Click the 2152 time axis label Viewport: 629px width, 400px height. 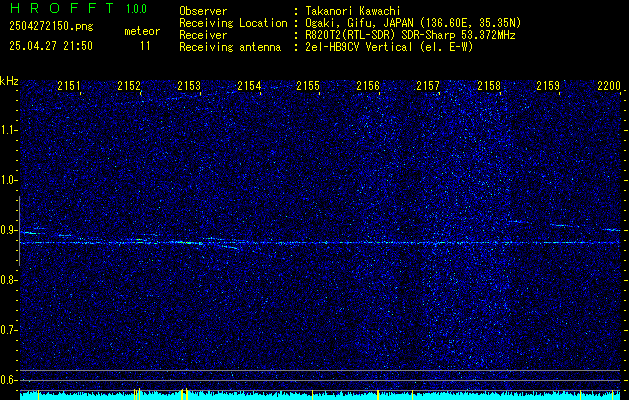(129, 85)
